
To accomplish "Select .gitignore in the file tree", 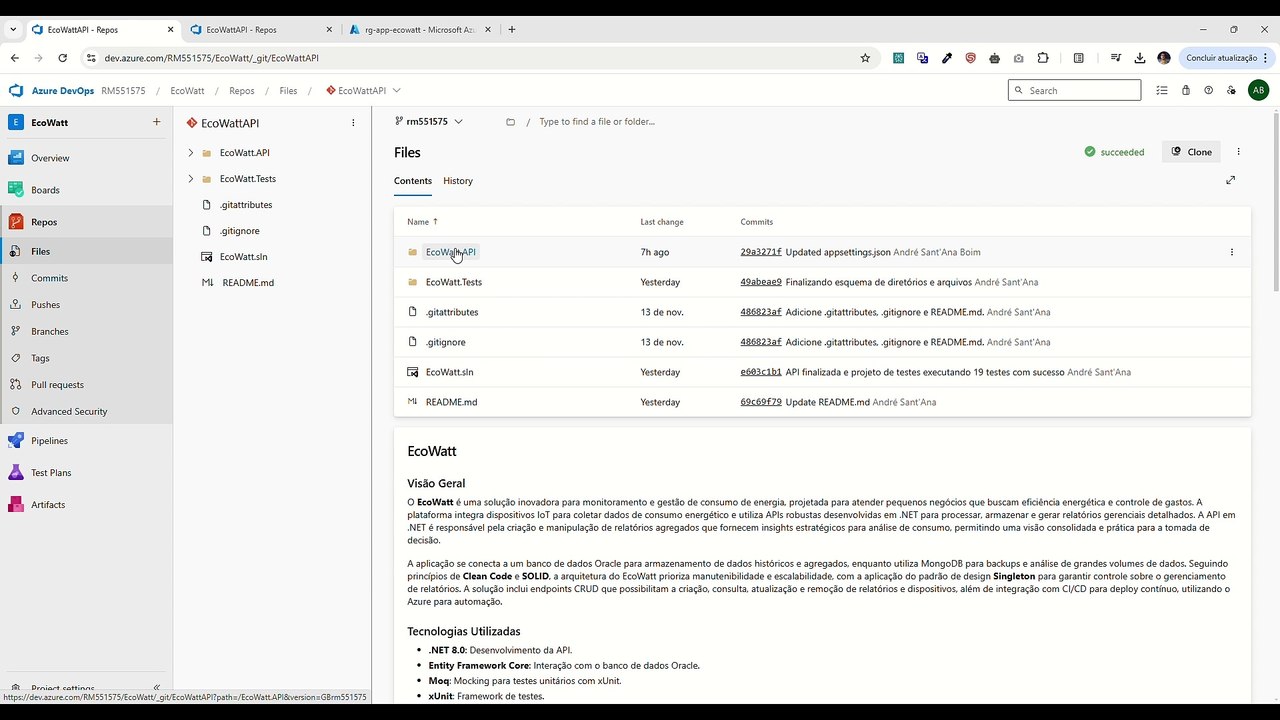I will [239, 231].
